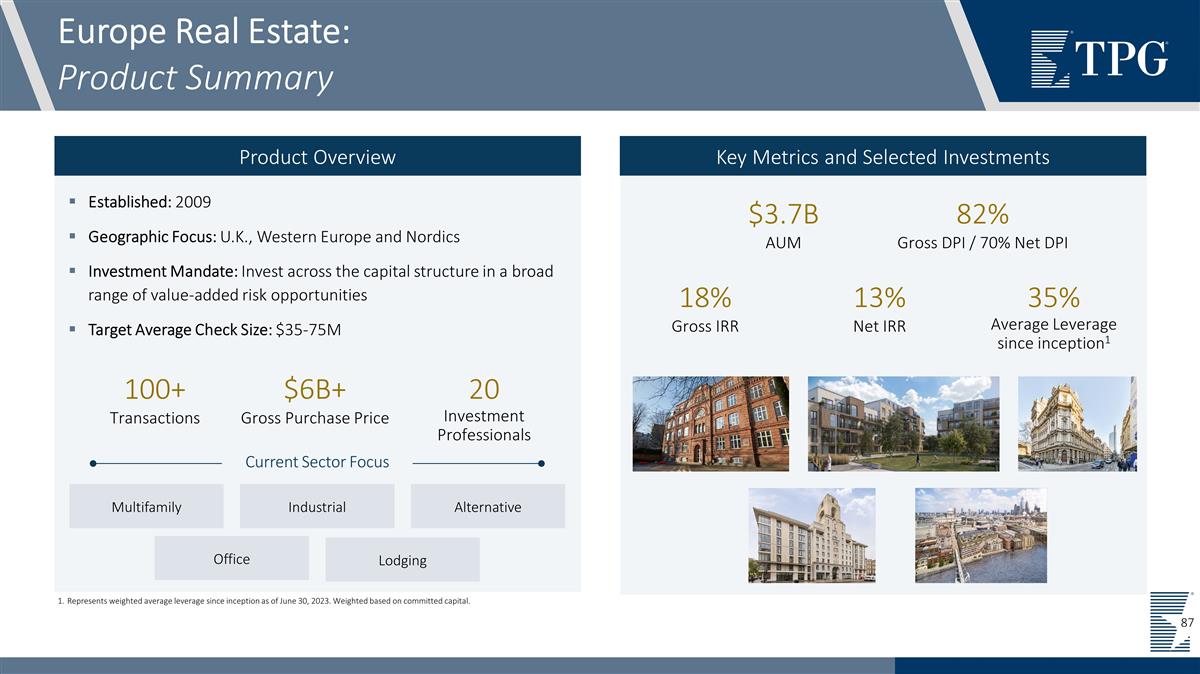This screenshot has height=674, width=1200.
Task: Select the Multifamily sector box
Action: click(146, 507)
